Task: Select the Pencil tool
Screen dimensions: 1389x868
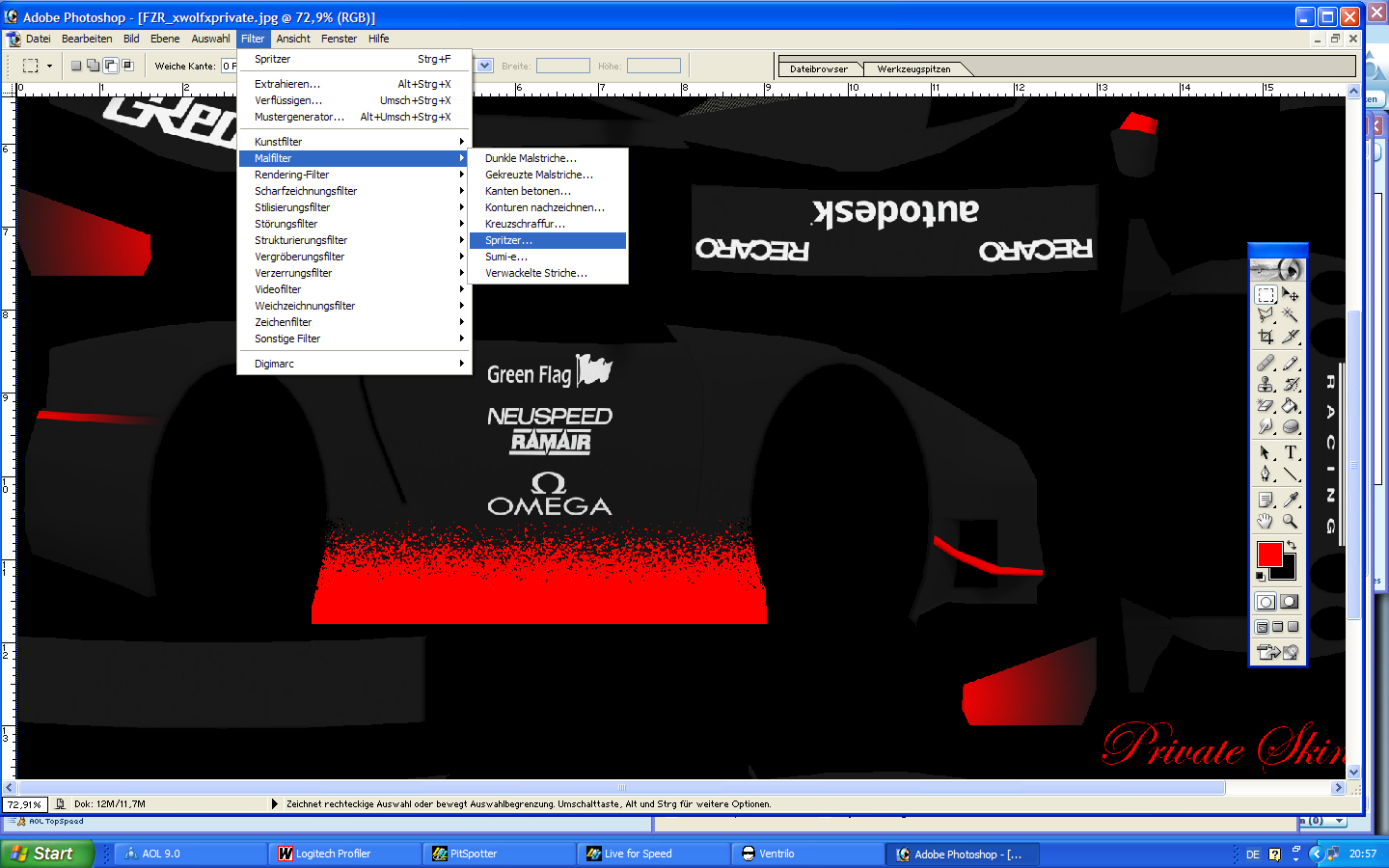Action: [1290, 363]
